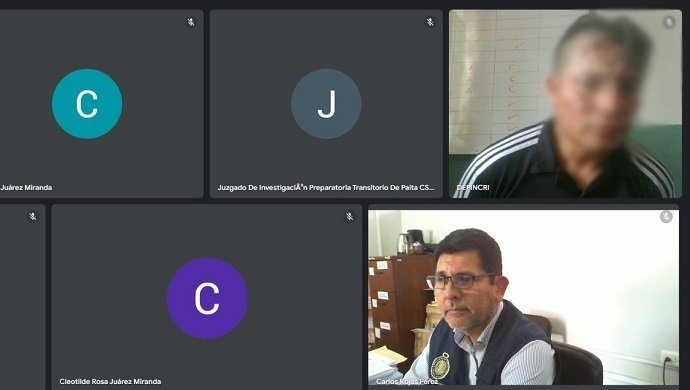Click muted microphone icon on Juárez Miranda top tile

(191, 22)
